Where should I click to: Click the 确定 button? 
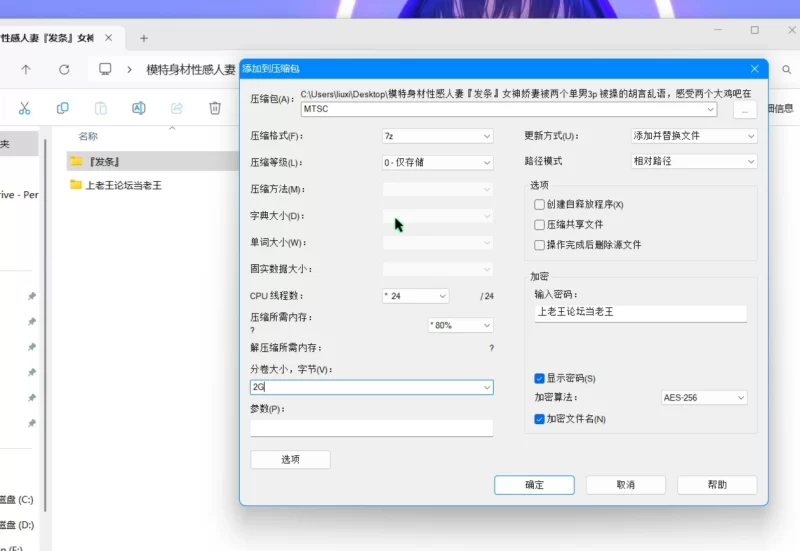[x=534, y=485]
